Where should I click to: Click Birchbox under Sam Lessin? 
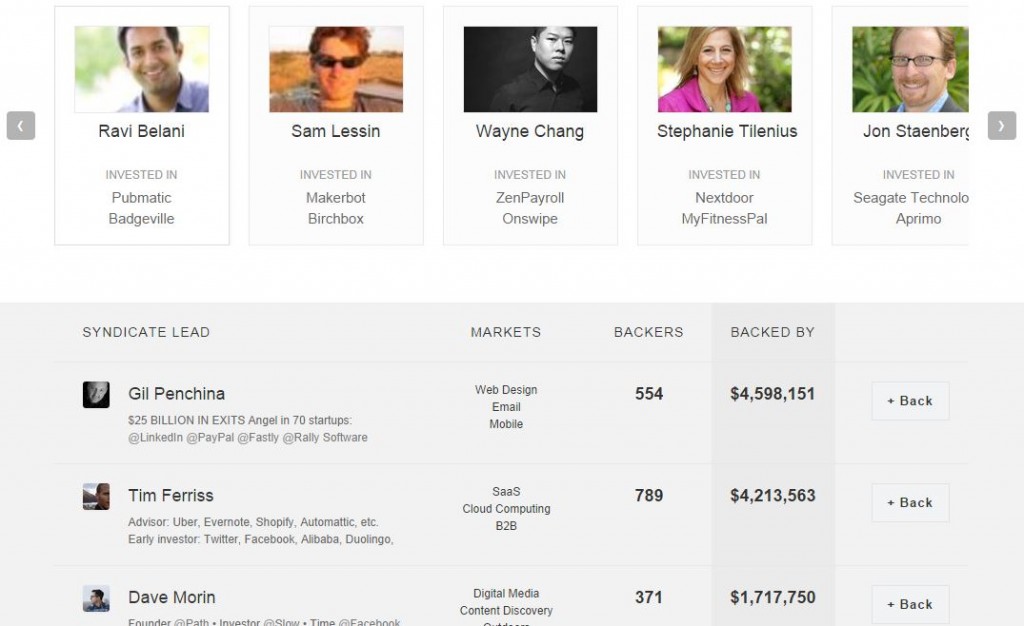(336, 219)
